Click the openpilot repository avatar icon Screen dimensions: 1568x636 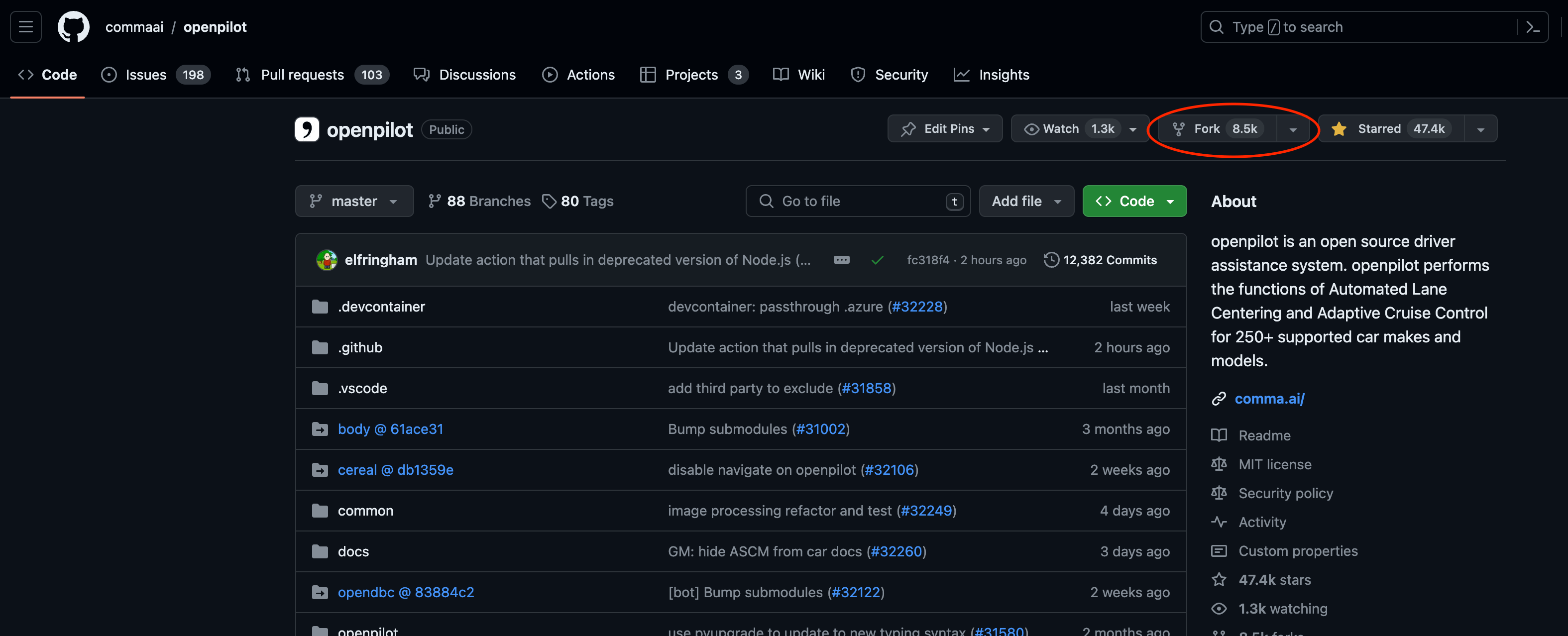coord(307,129)
